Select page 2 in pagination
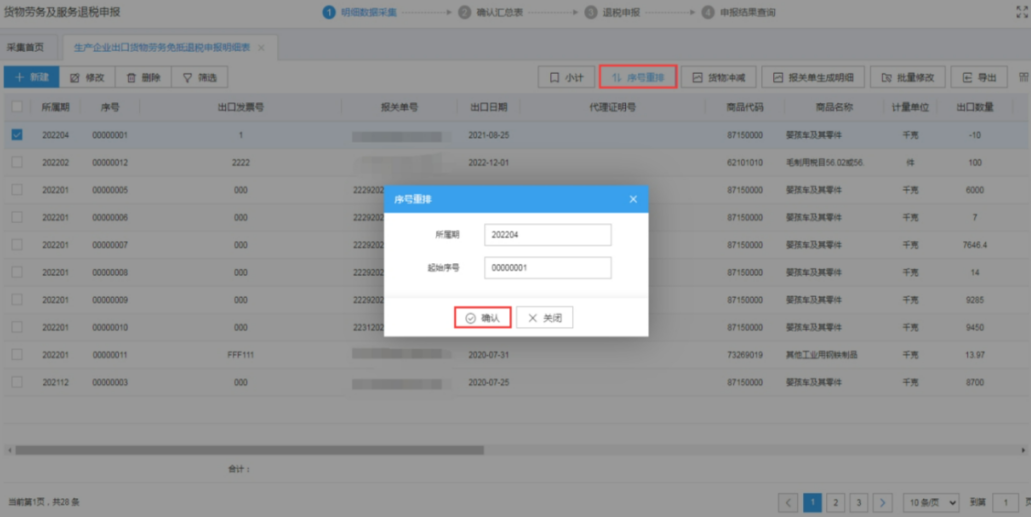 coord(835,503)
